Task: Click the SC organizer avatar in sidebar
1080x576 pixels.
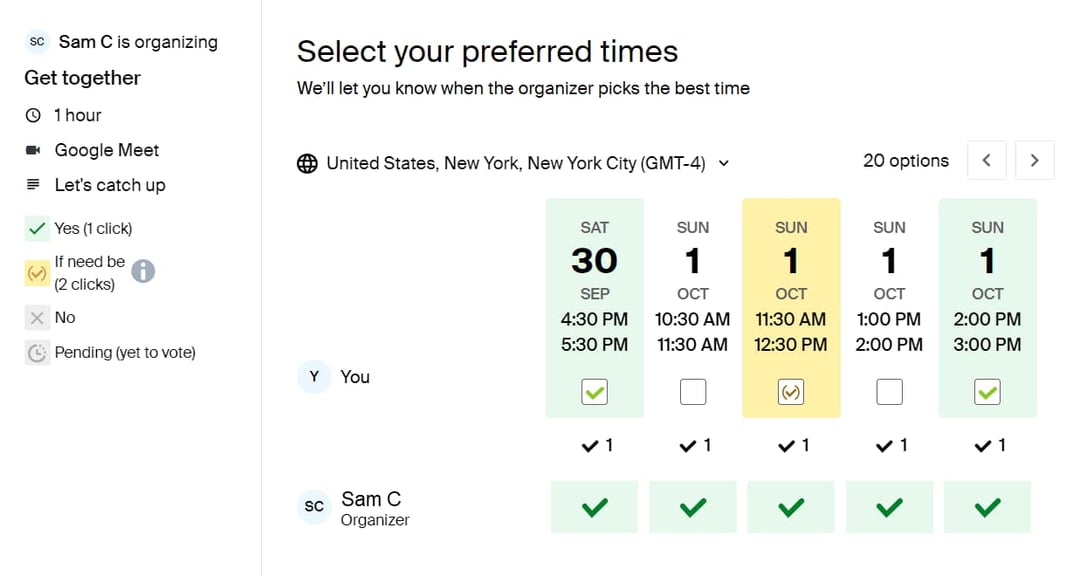Action: (37, 42)
